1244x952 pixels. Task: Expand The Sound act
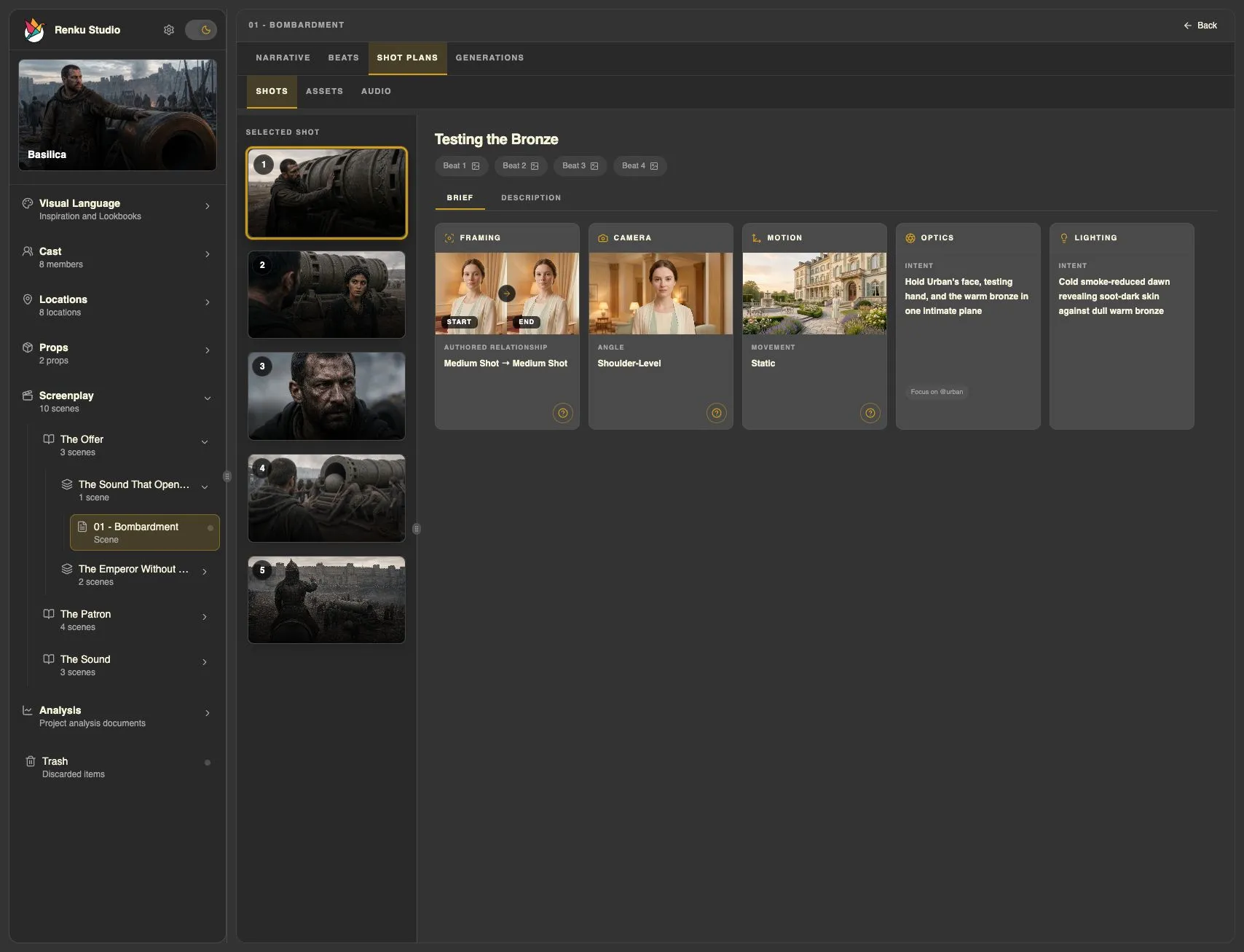tap(205, 662)
